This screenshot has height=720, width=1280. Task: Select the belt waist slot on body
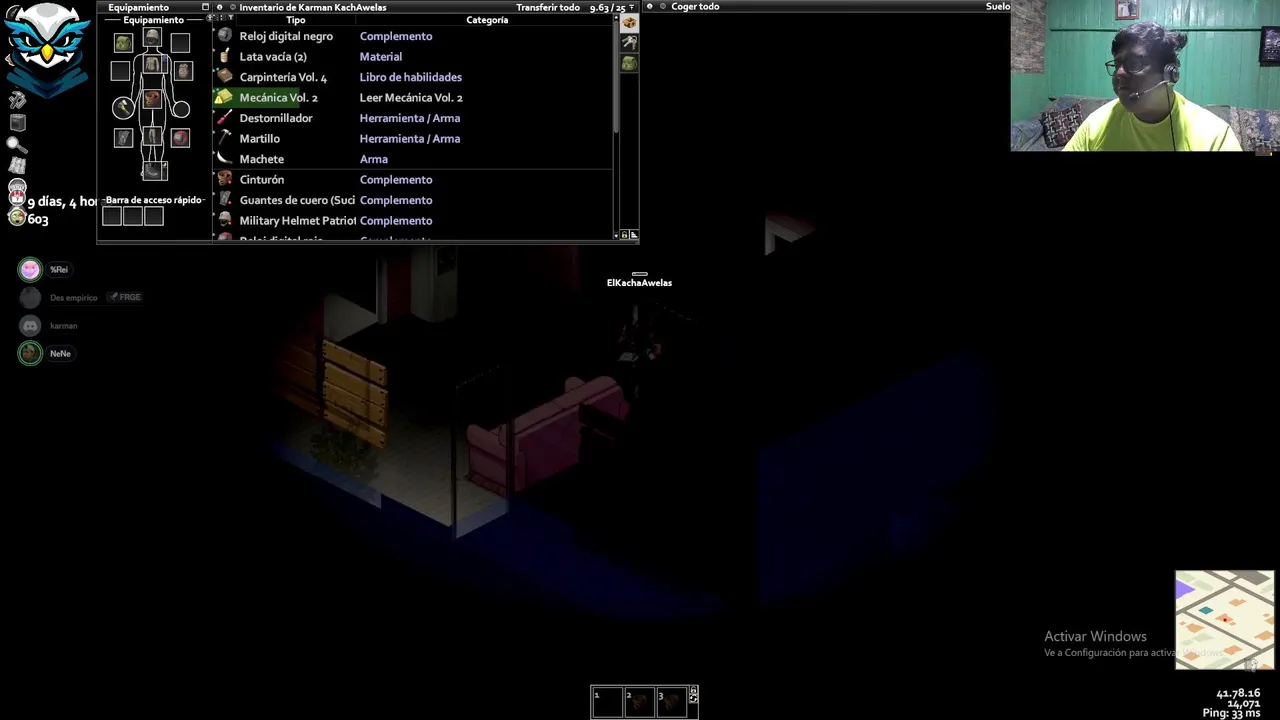point(152,98)
